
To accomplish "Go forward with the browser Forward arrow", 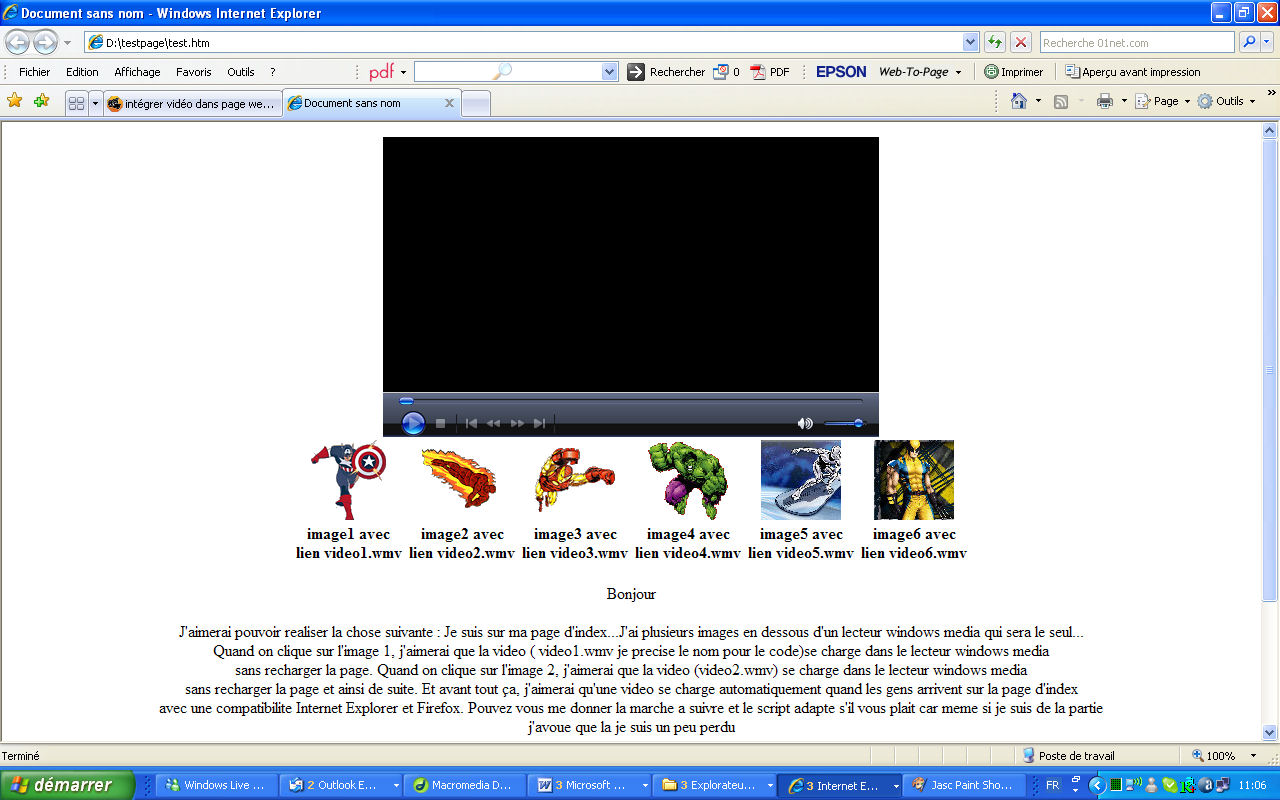I will point(46,42).
